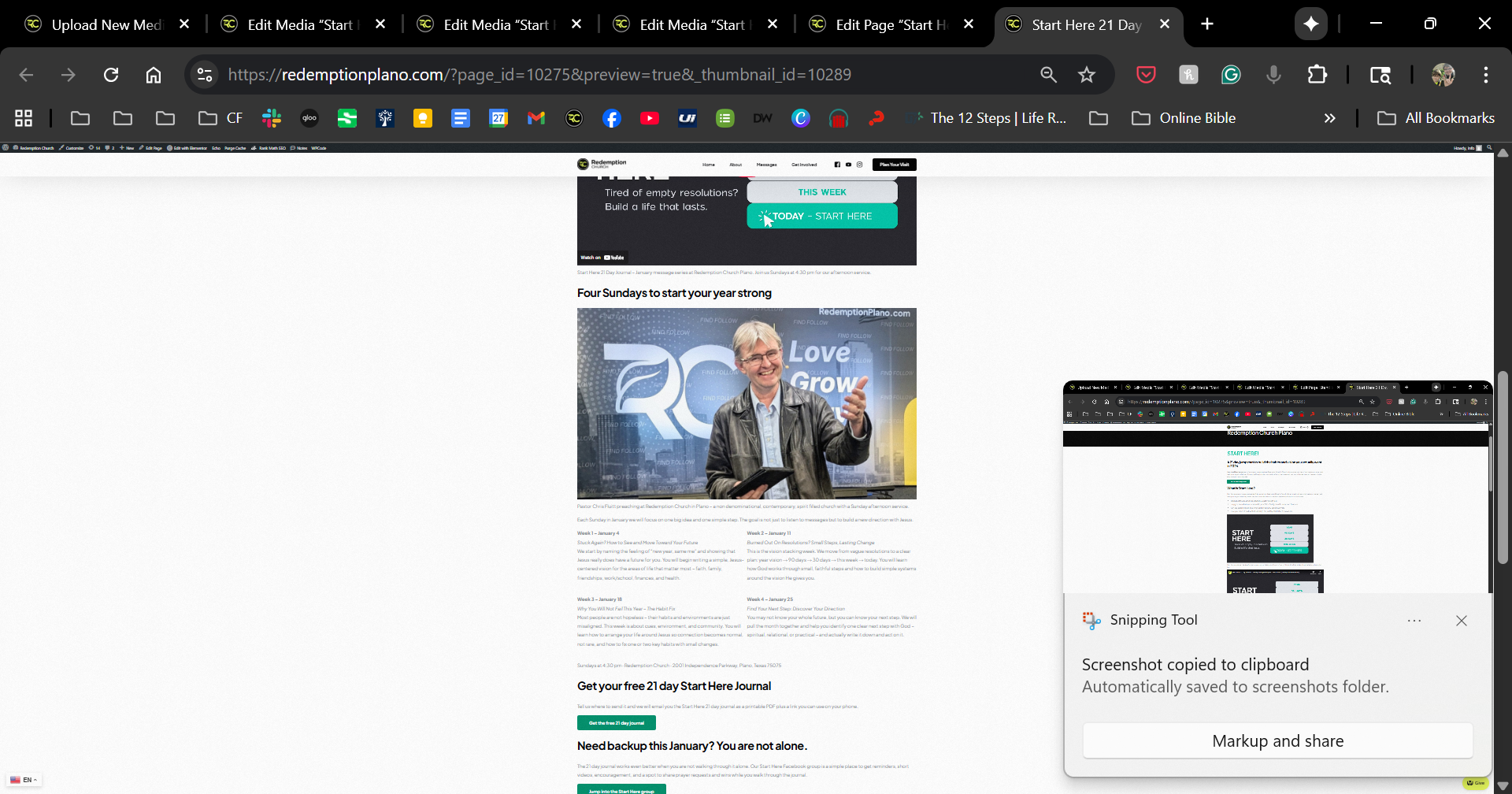The width and height of the screenshot is (1512, 794).
Task: Bookmark this page with the star icon
Action: click(x=1087, y=75)
